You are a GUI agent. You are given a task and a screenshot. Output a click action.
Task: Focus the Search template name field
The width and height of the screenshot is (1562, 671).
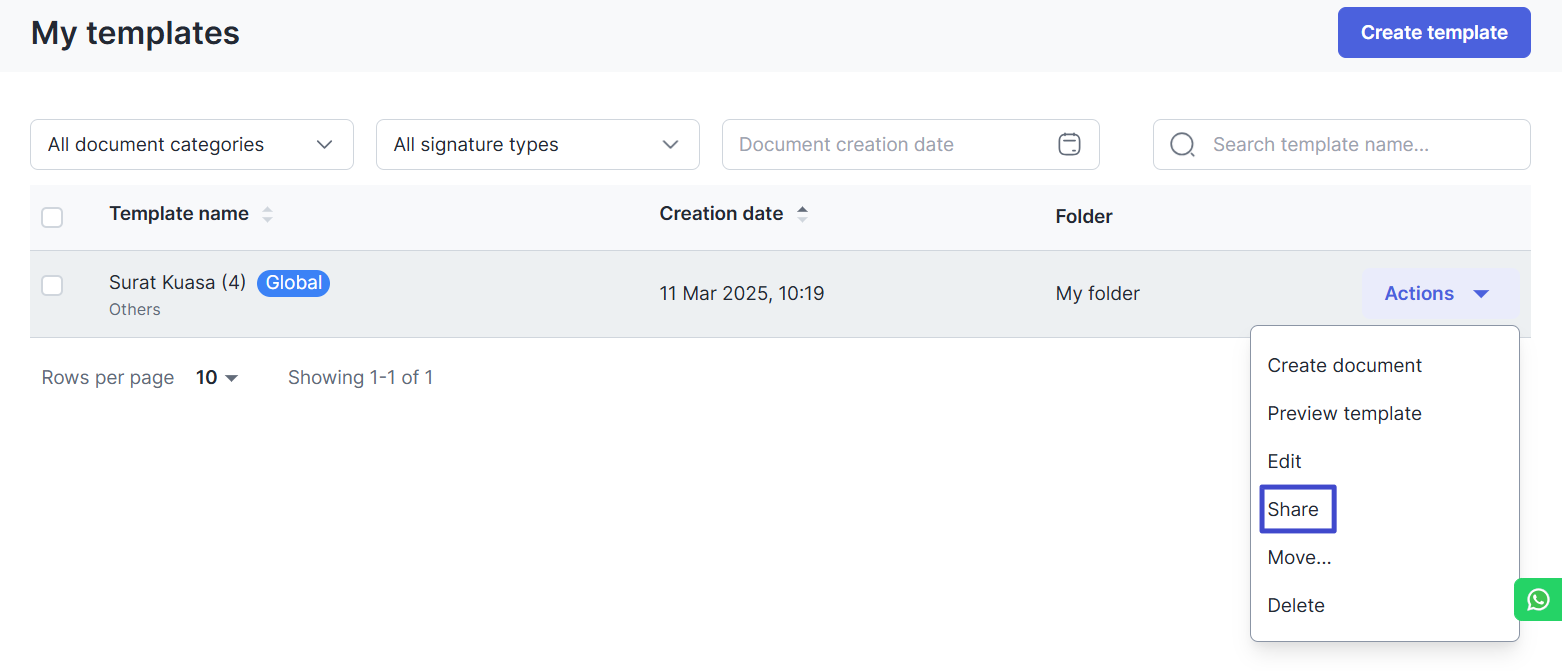pos(1360,145)
